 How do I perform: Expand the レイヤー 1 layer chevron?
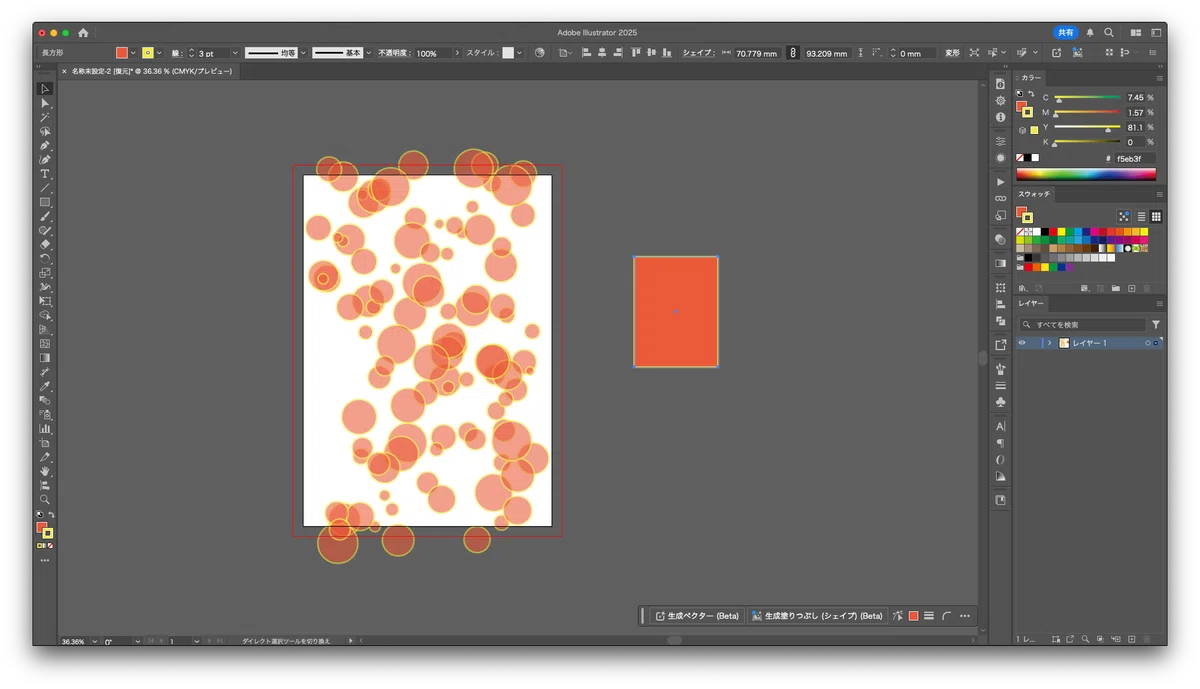click(x=1049, y=343)
